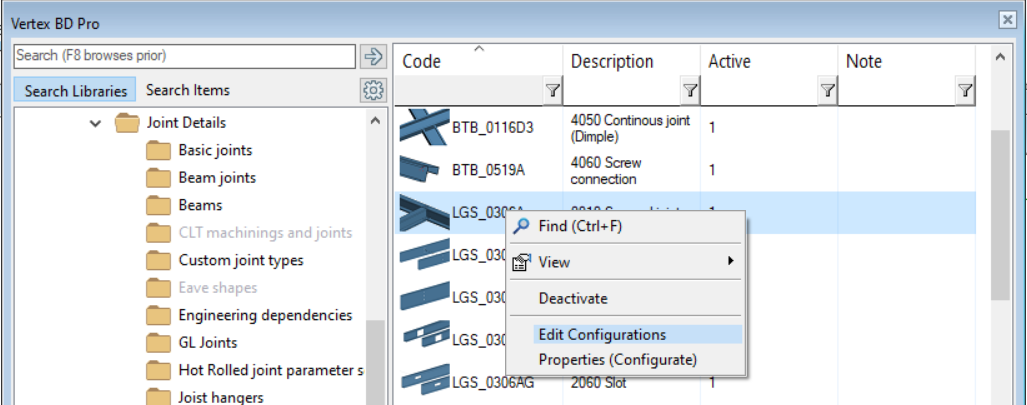
Task: Select Search Libraries tab
Action: (76, 90)
